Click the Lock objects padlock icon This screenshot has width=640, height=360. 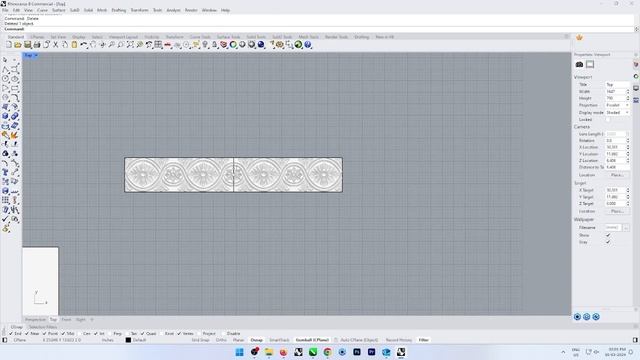pyautogui.click(x=215, y=45)
